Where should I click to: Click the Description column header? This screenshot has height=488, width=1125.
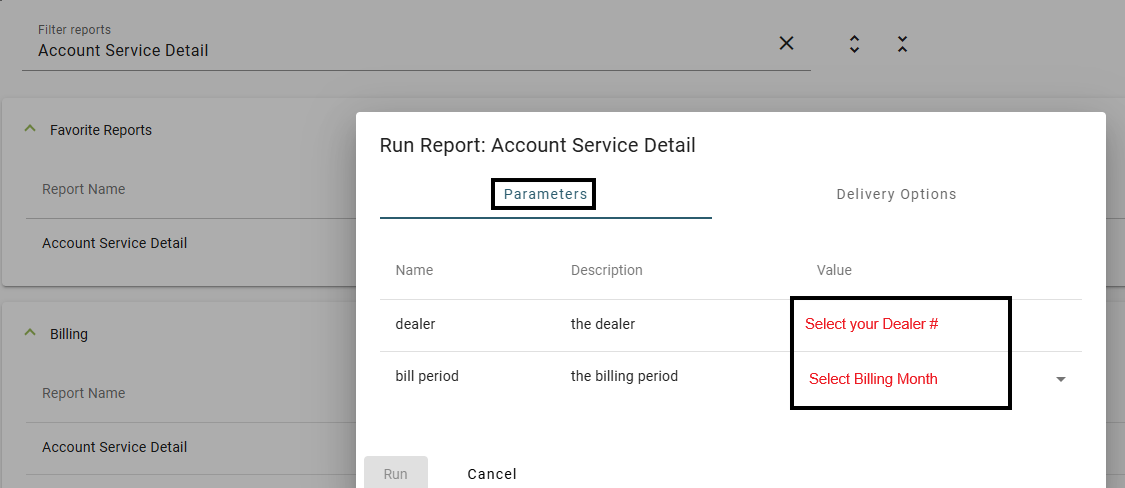click(x=606, y=271)
